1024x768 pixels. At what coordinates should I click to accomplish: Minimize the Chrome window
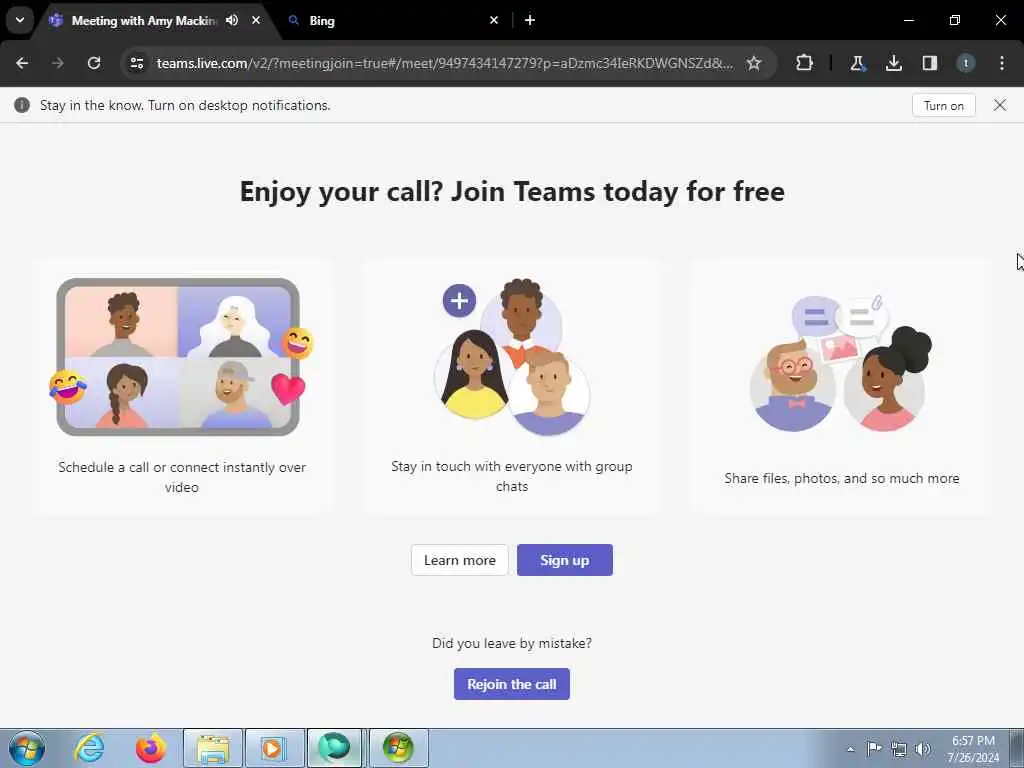pos(908,20)
